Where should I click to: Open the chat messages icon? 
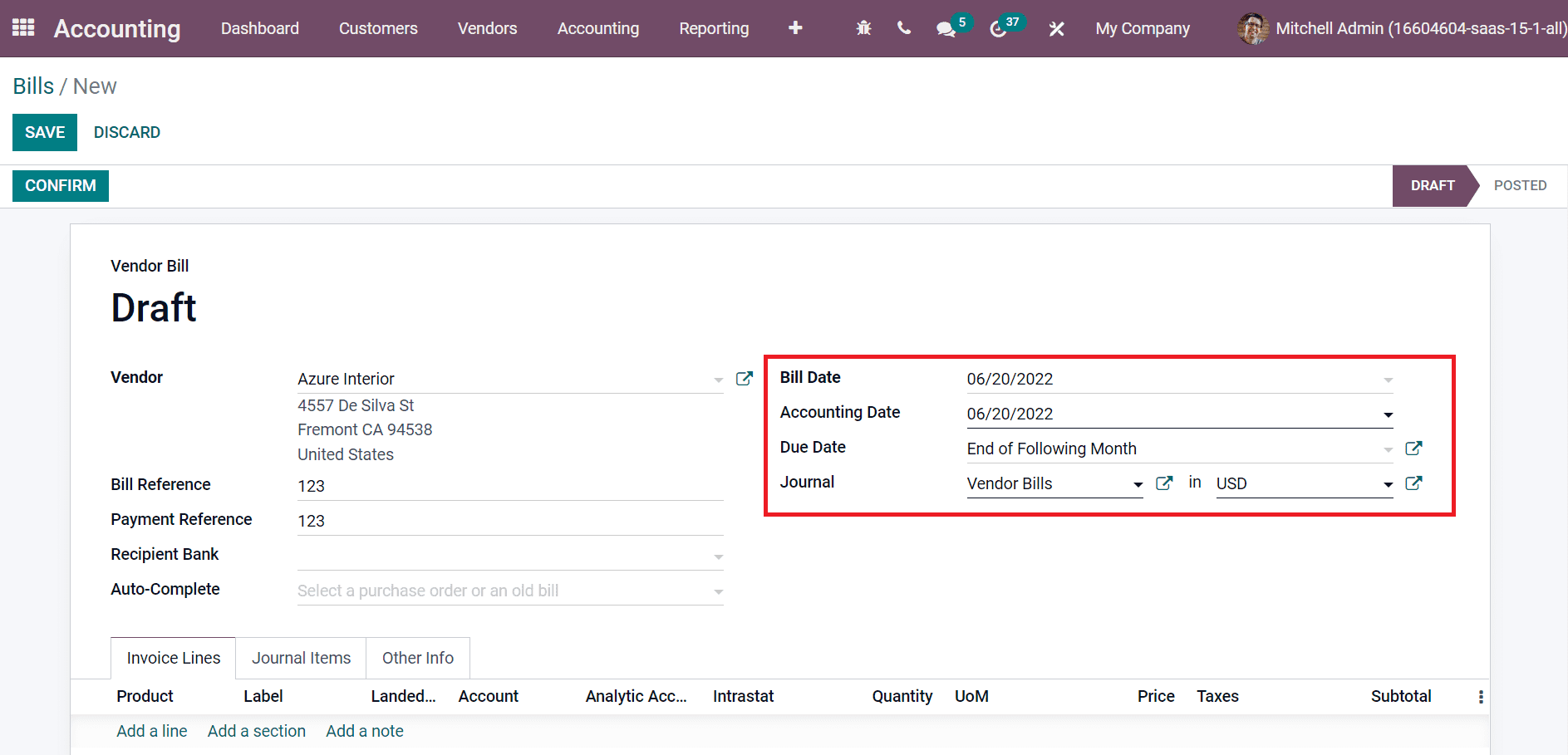[x=946, y=29]
